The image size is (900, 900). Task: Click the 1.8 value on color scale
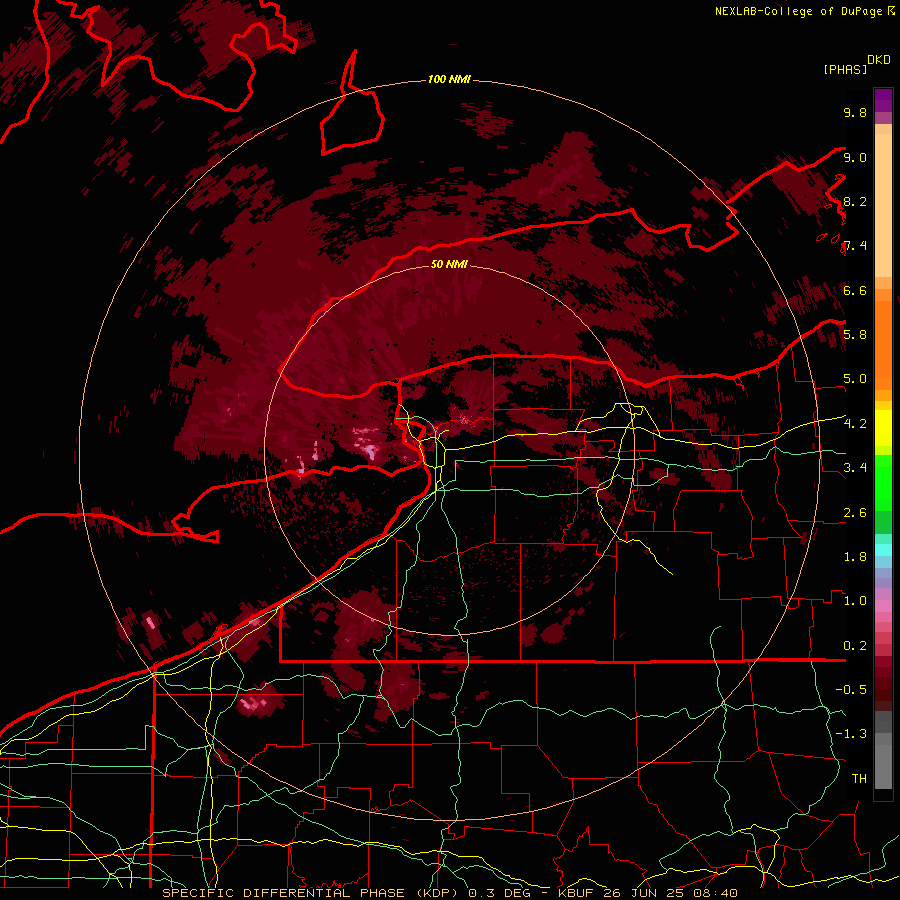pos(855,557)
